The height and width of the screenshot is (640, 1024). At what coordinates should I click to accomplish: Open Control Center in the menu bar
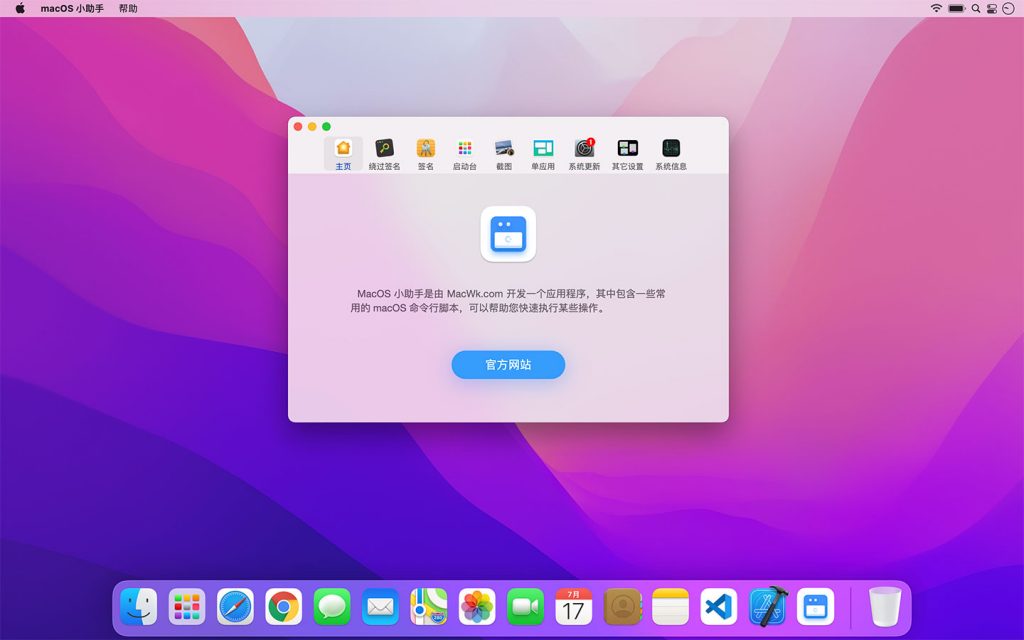coord(991,8)
